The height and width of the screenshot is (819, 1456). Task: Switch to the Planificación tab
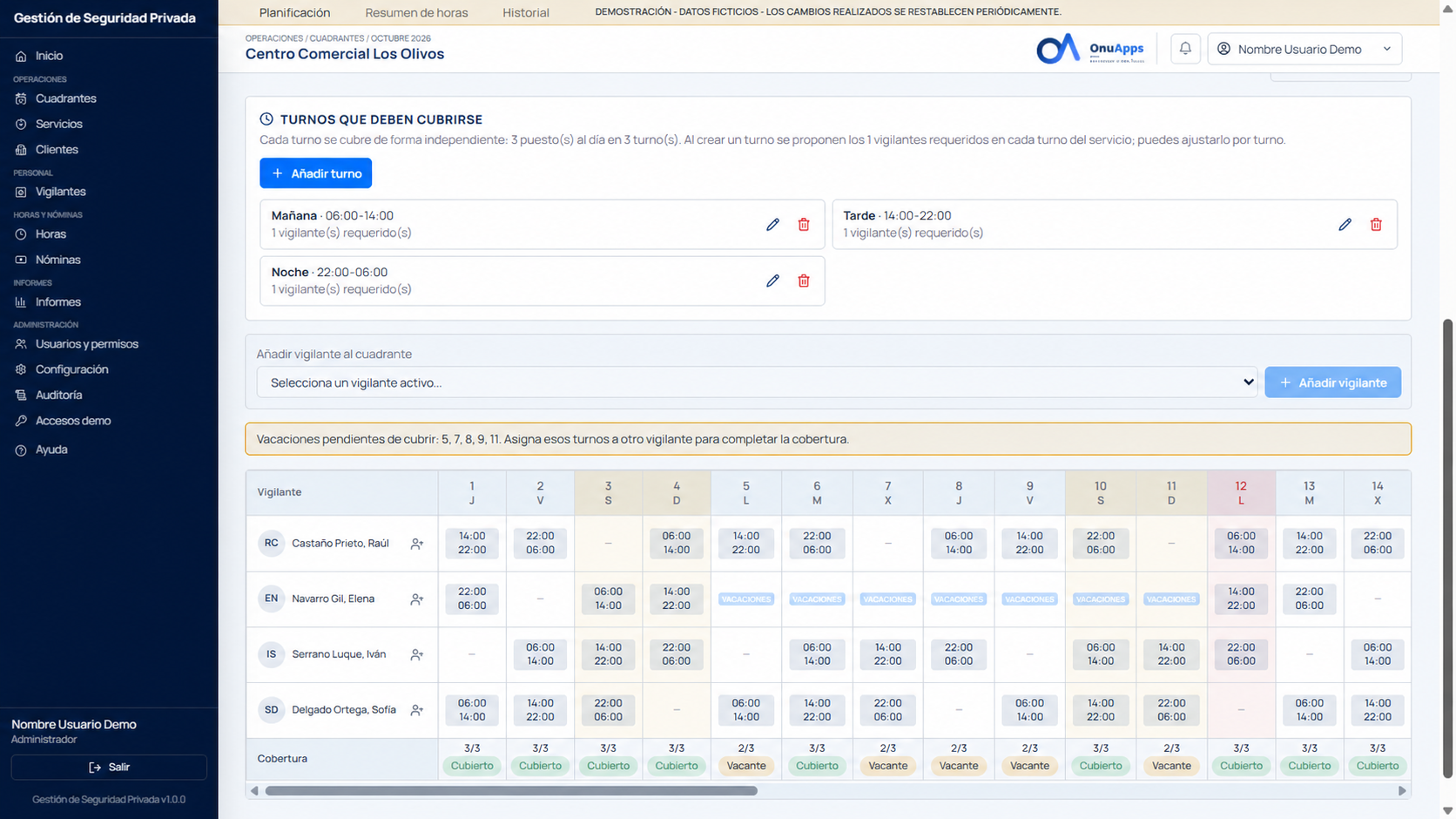pyautogui.click(x=294, y=12)
